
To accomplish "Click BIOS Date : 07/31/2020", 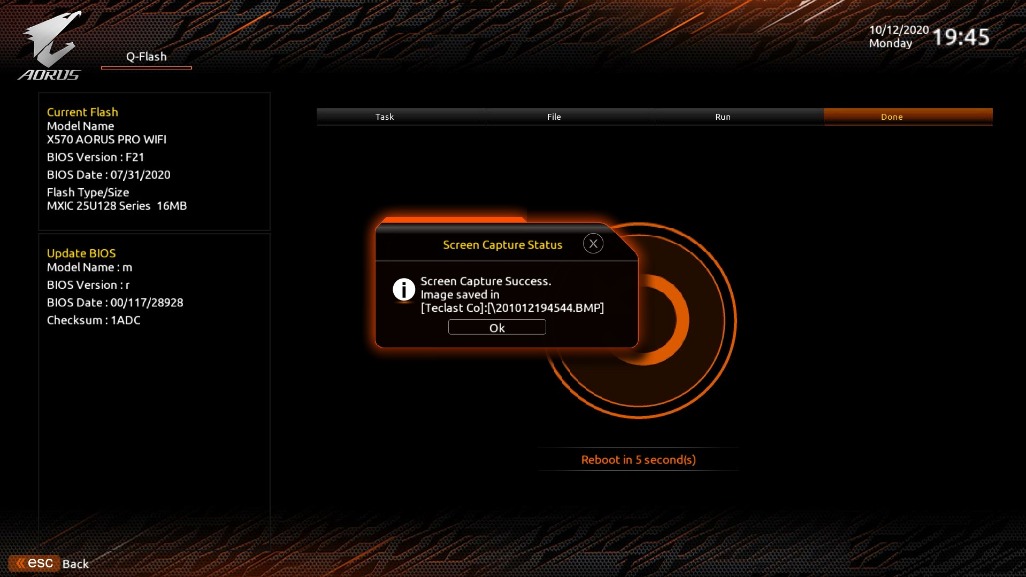I will click(109, 175).
